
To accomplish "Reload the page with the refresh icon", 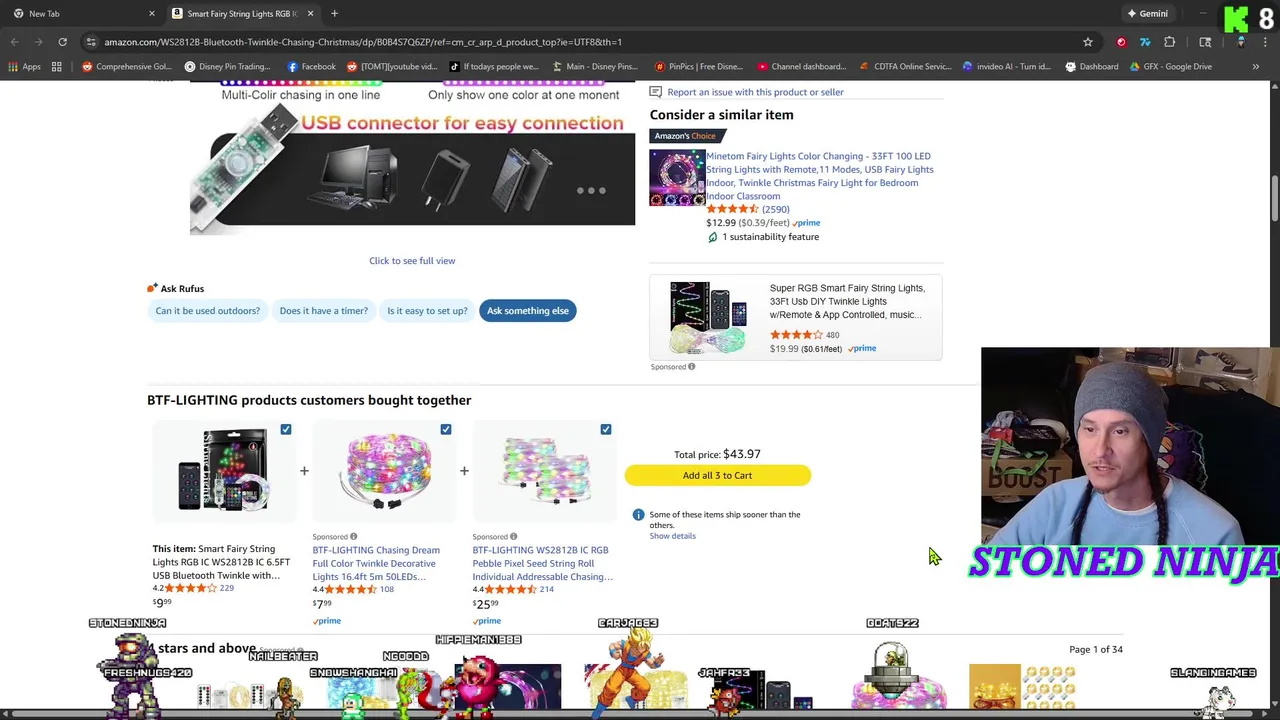I will click(62, 42).
